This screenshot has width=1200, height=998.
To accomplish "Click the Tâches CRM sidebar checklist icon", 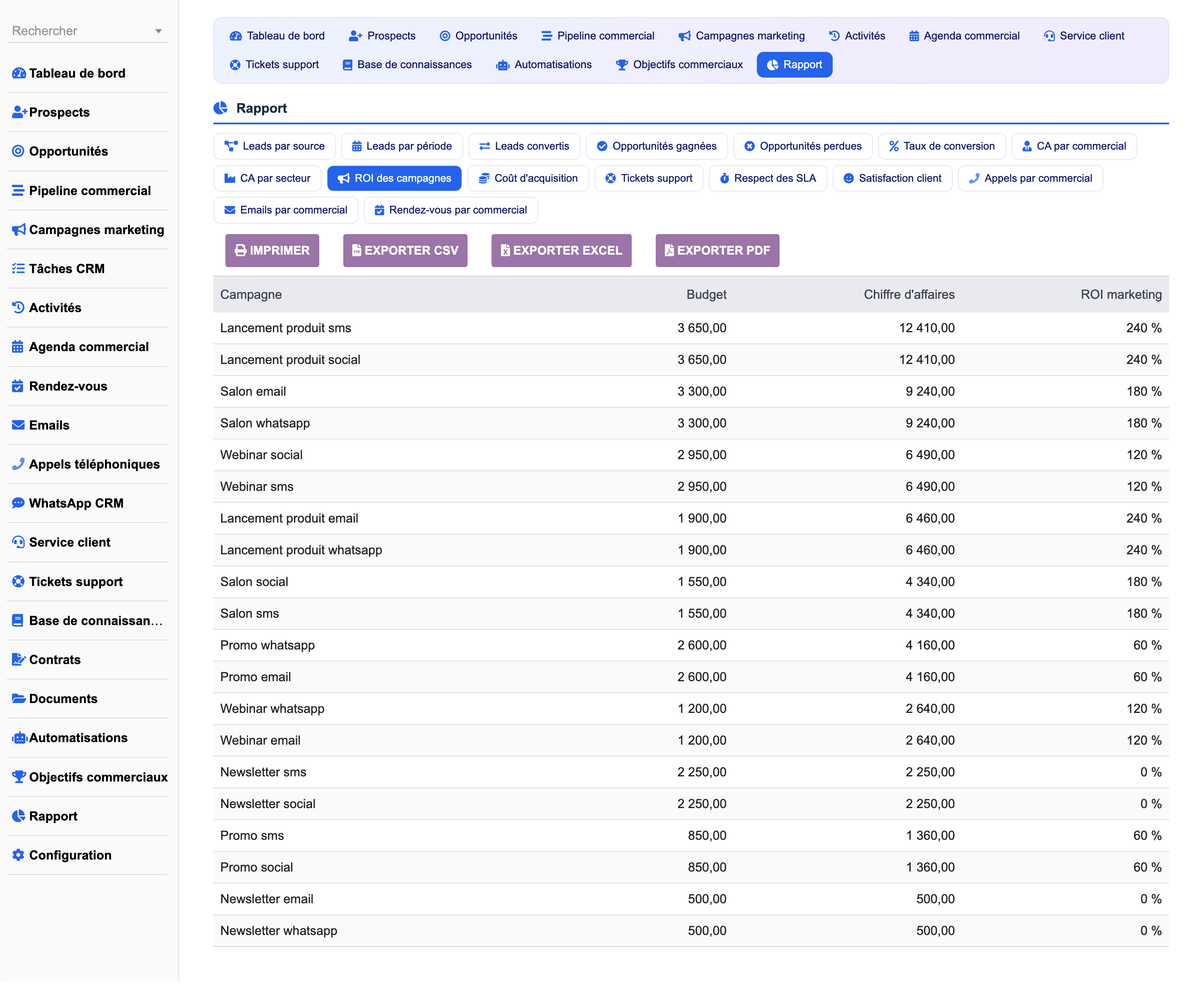I will pyautogui.click(x=18, y=269).
